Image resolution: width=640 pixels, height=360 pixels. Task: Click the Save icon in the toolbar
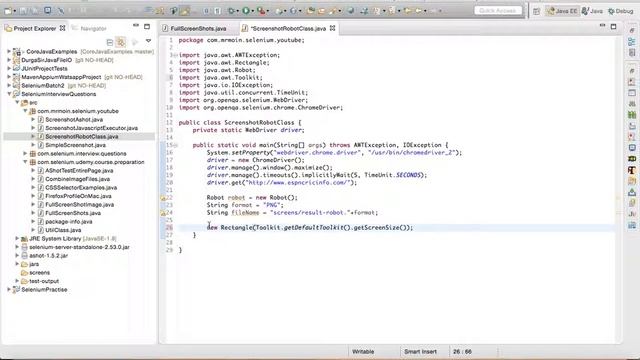point(23,11)
